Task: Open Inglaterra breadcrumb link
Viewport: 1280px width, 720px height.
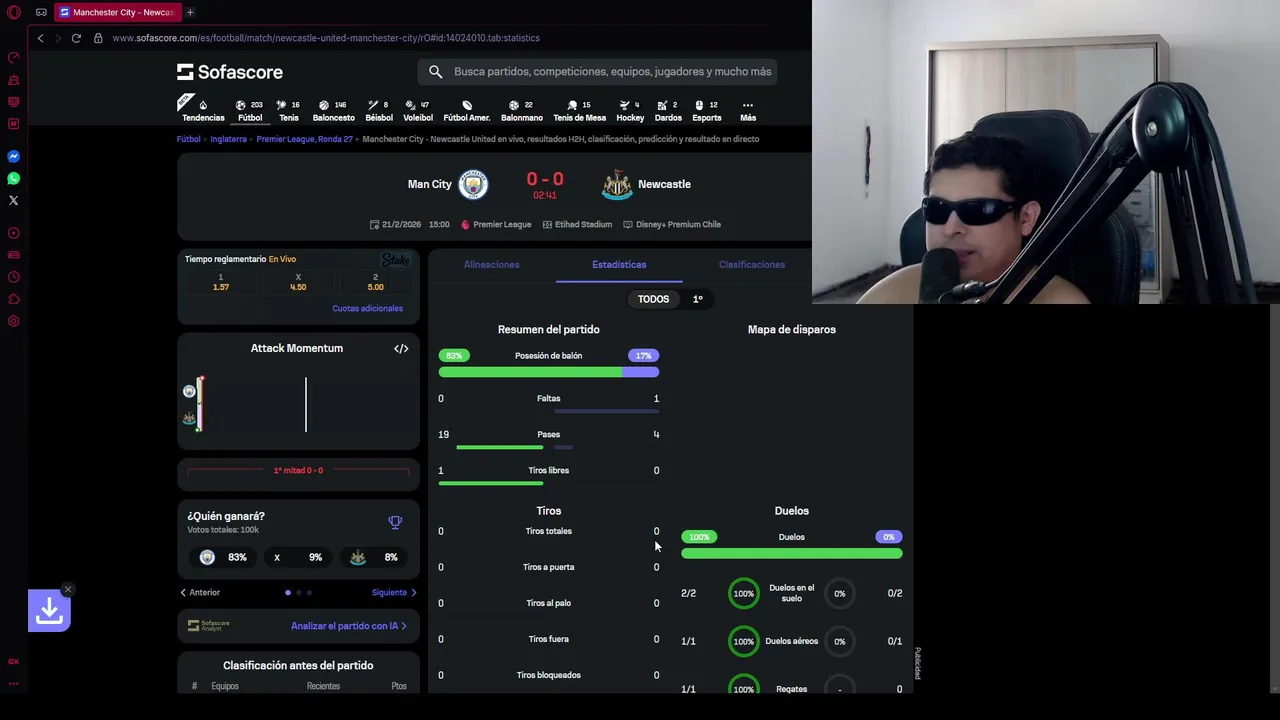Action: coord(228,139)
